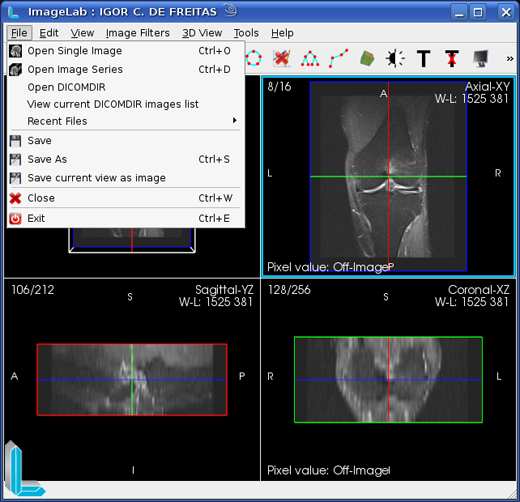Select View current DICOMDIR images list

[126, 104]
